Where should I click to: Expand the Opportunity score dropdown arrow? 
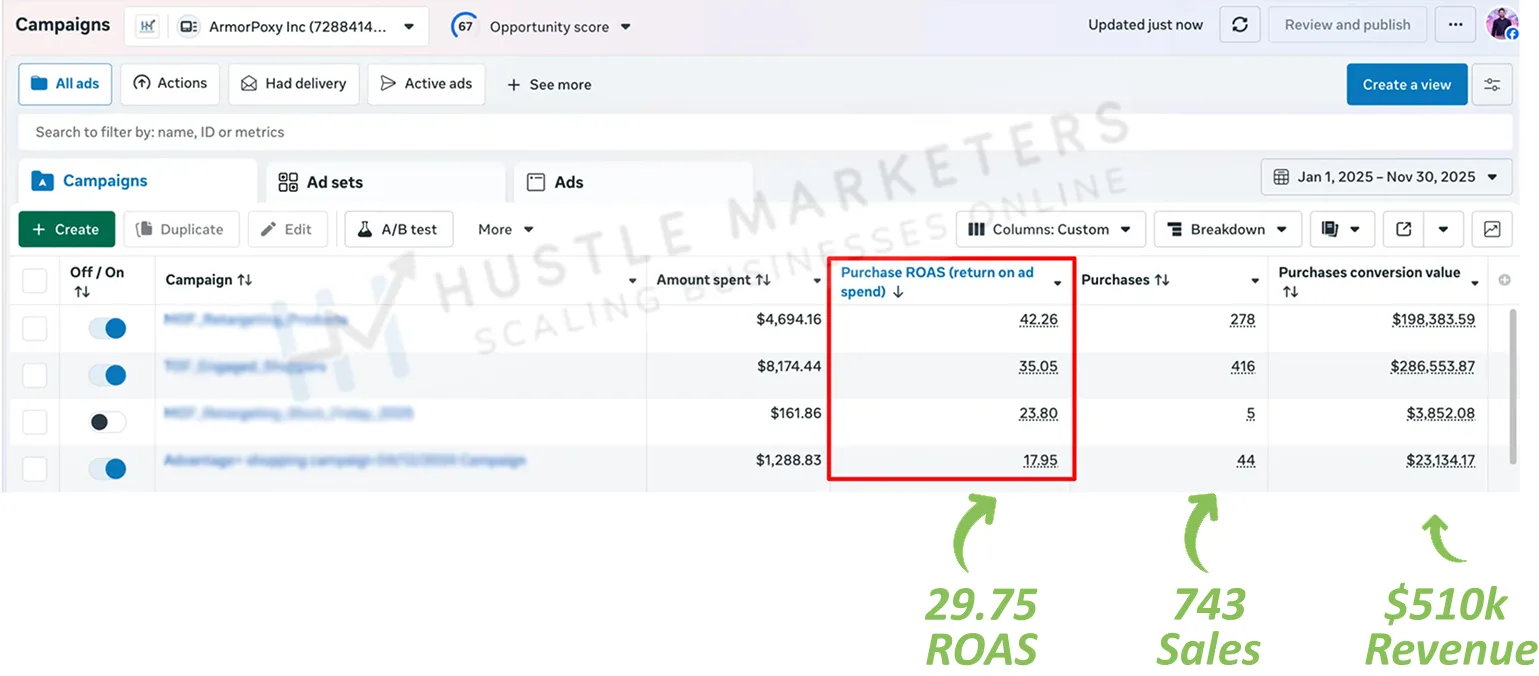click(626, 27)
